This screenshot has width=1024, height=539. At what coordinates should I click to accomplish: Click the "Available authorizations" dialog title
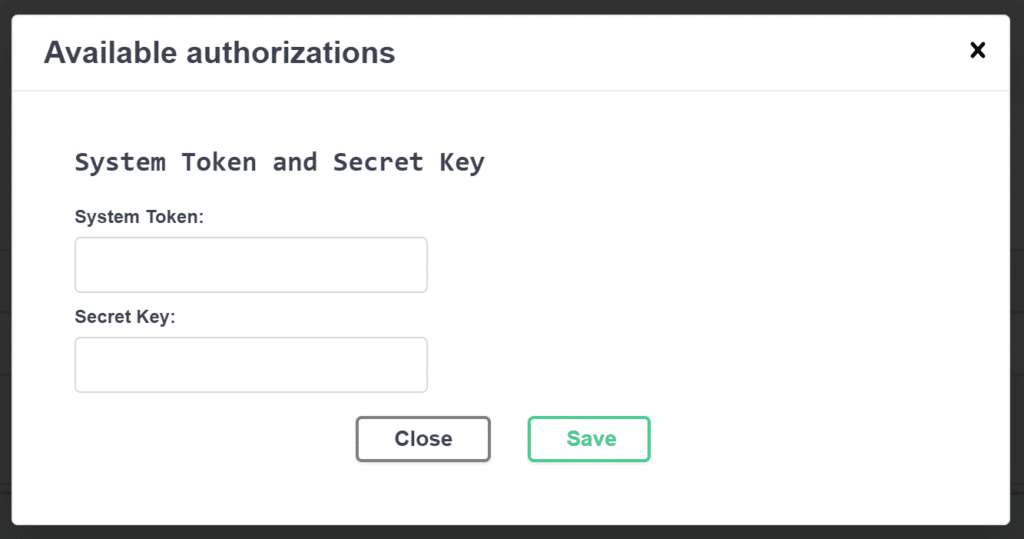pyautogui.click(x=219, y=52)
